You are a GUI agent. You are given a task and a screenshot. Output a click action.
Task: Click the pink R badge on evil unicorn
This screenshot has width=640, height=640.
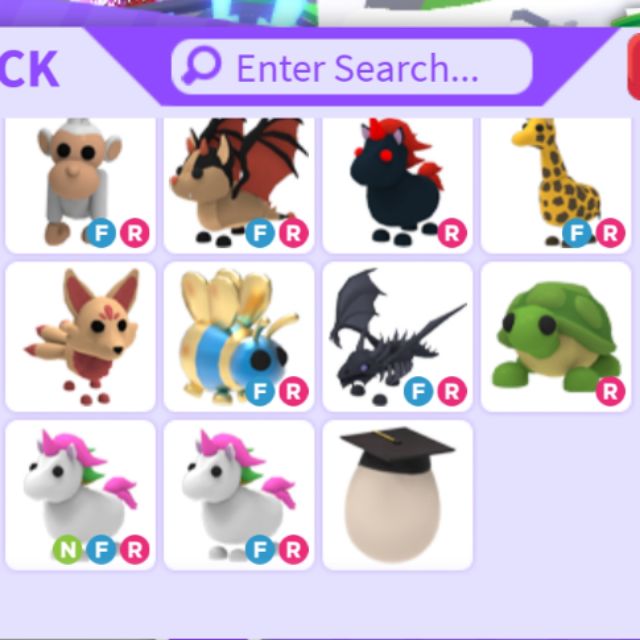pyautogui.click(x=452, y=233)
